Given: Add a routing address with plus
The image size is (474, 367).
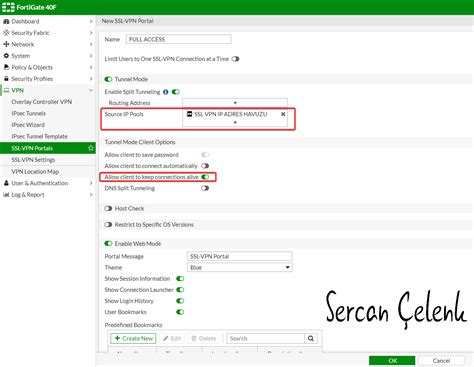Looking at the screenshot, I should tap(235, 103).
